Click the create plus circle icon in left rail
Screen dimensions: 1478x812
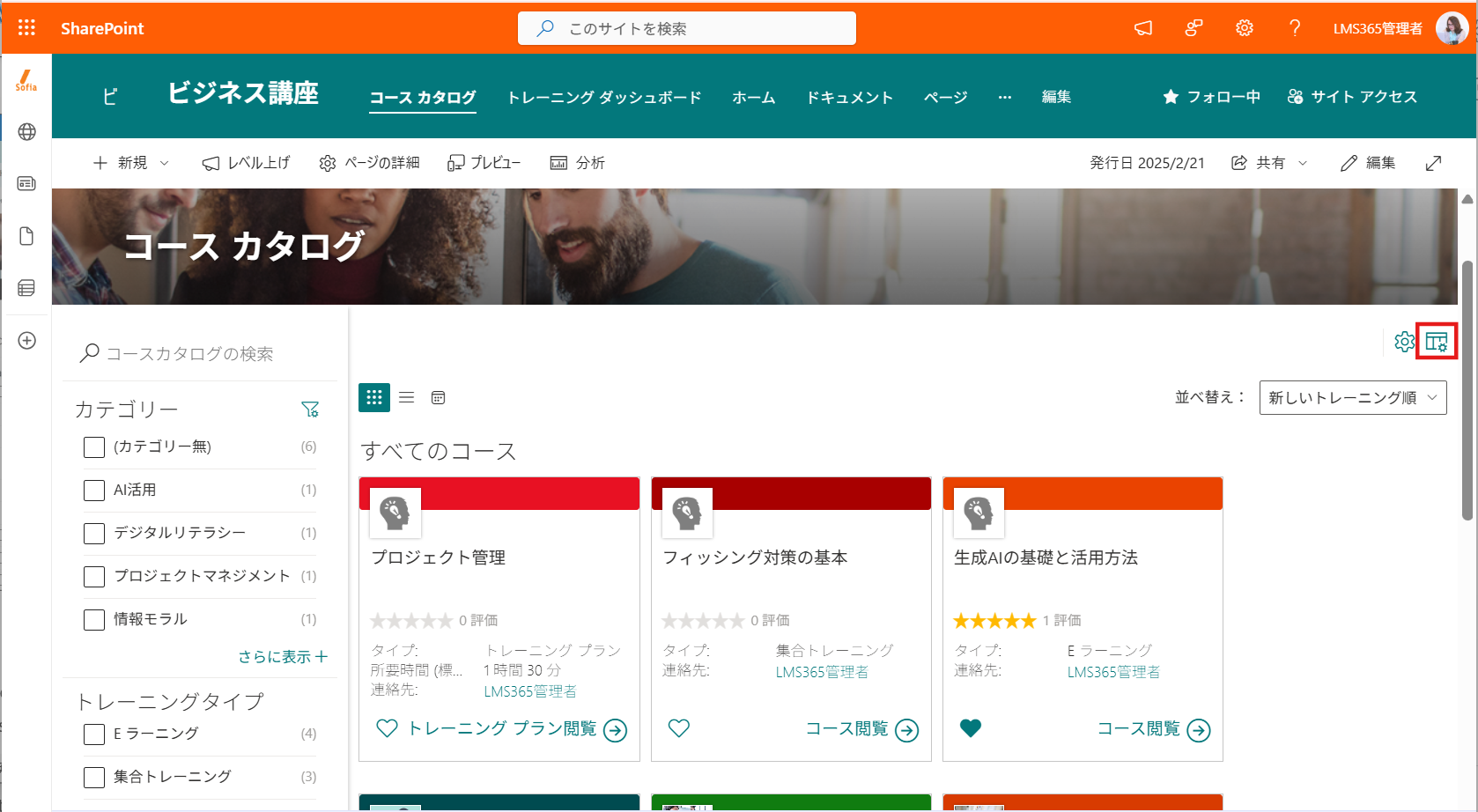[26, 341]
